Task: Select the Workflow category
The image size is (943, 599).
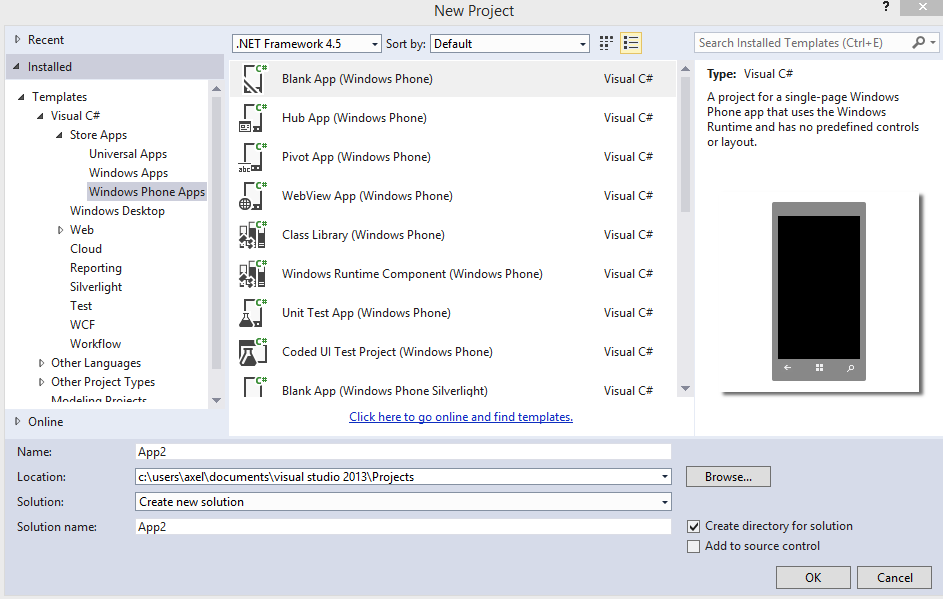Action: click(x=95, y=344)
